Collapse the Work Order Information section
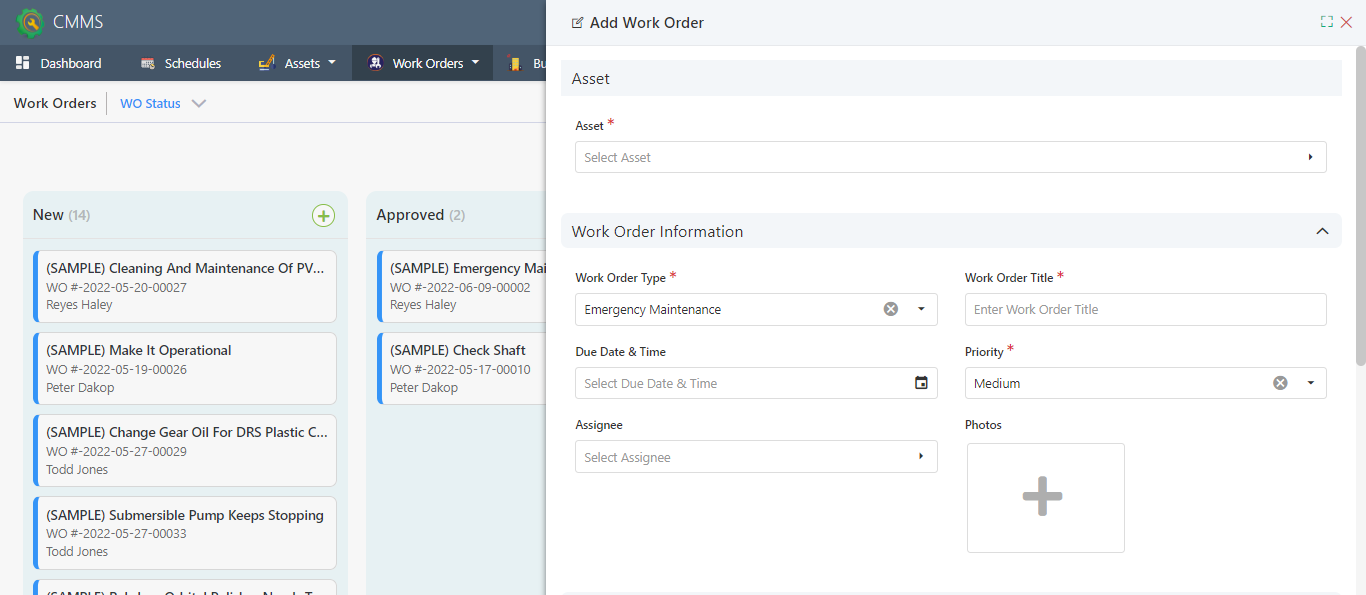This screenshot has height=595, width=1366. tap(1322, 230)
